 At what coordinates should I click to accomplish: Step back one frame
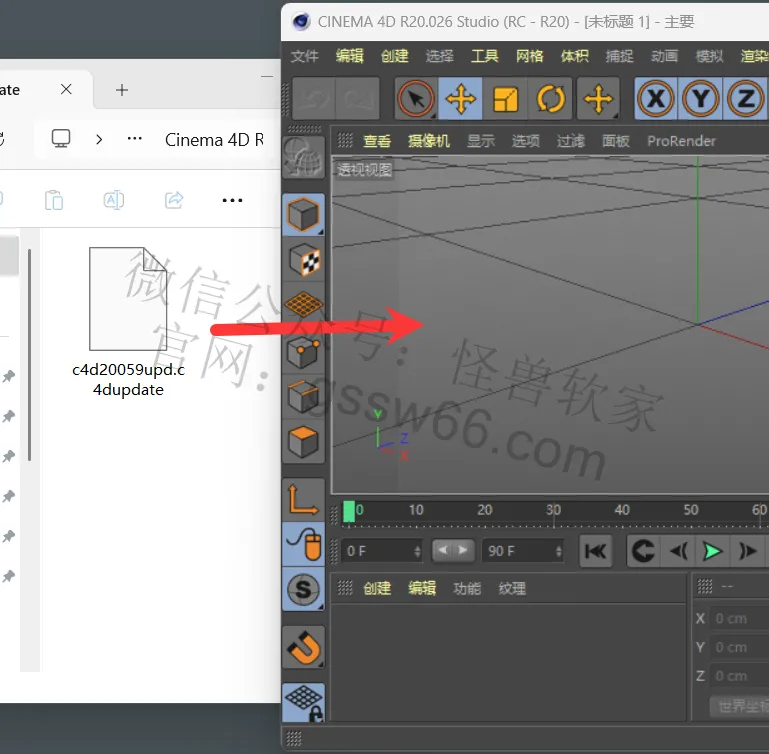click(679, 551)
